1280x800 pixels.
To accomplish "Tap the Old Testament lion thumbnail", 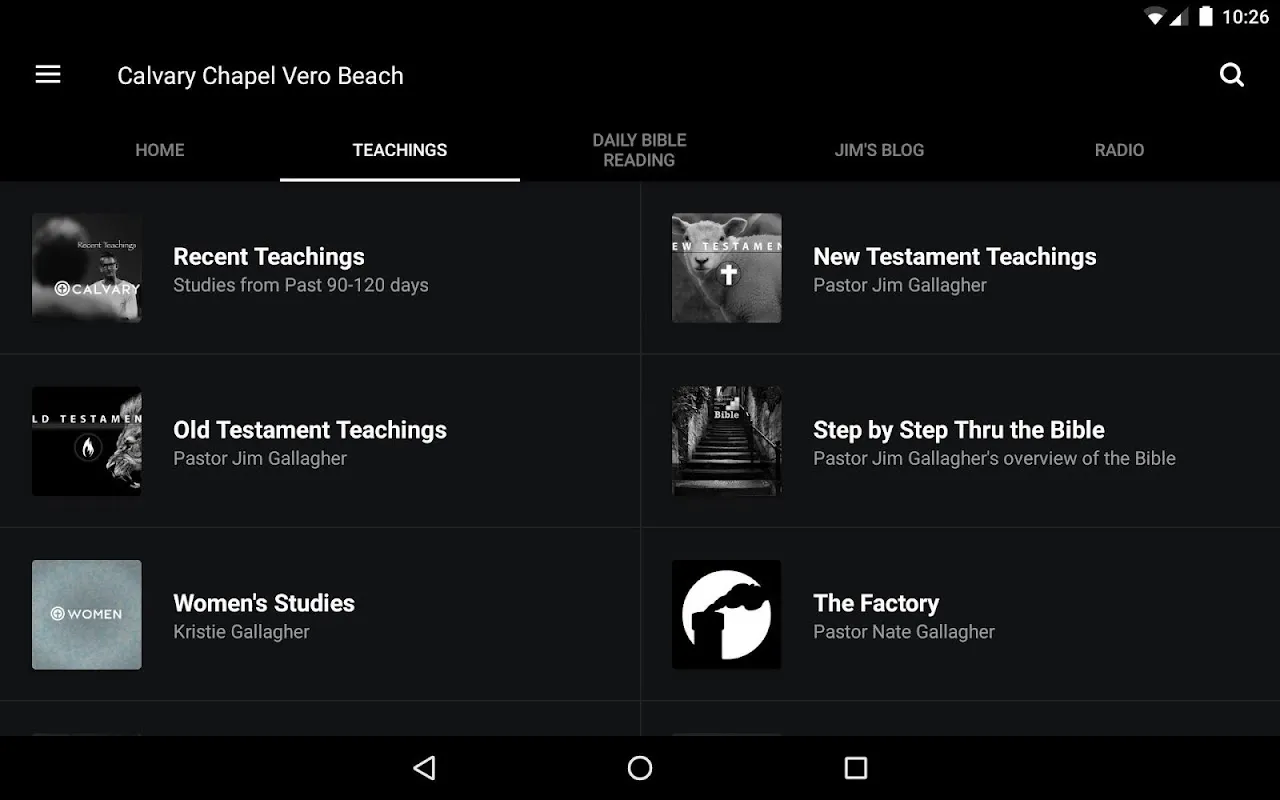I will point(87,441).
